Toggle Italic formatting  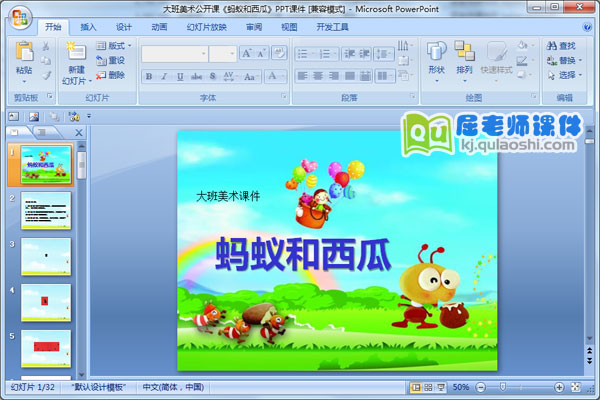[164, 76]
